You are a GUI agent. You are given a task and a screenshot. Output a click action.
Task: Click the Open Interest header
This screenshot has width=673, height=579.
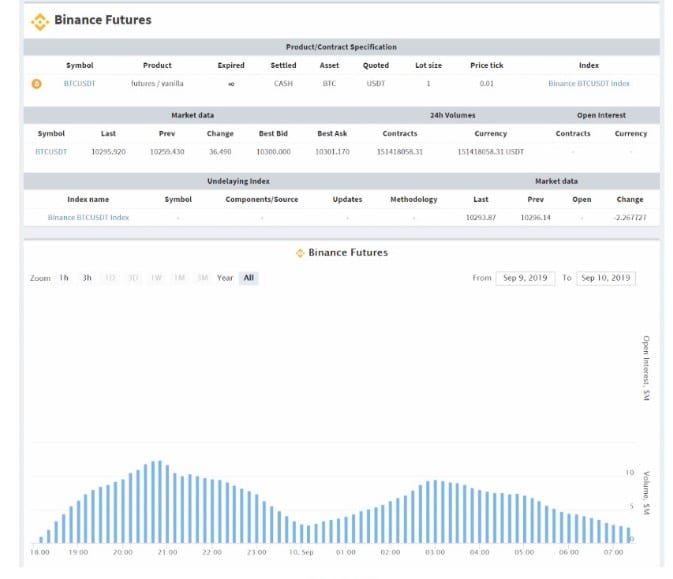(601, 115)
